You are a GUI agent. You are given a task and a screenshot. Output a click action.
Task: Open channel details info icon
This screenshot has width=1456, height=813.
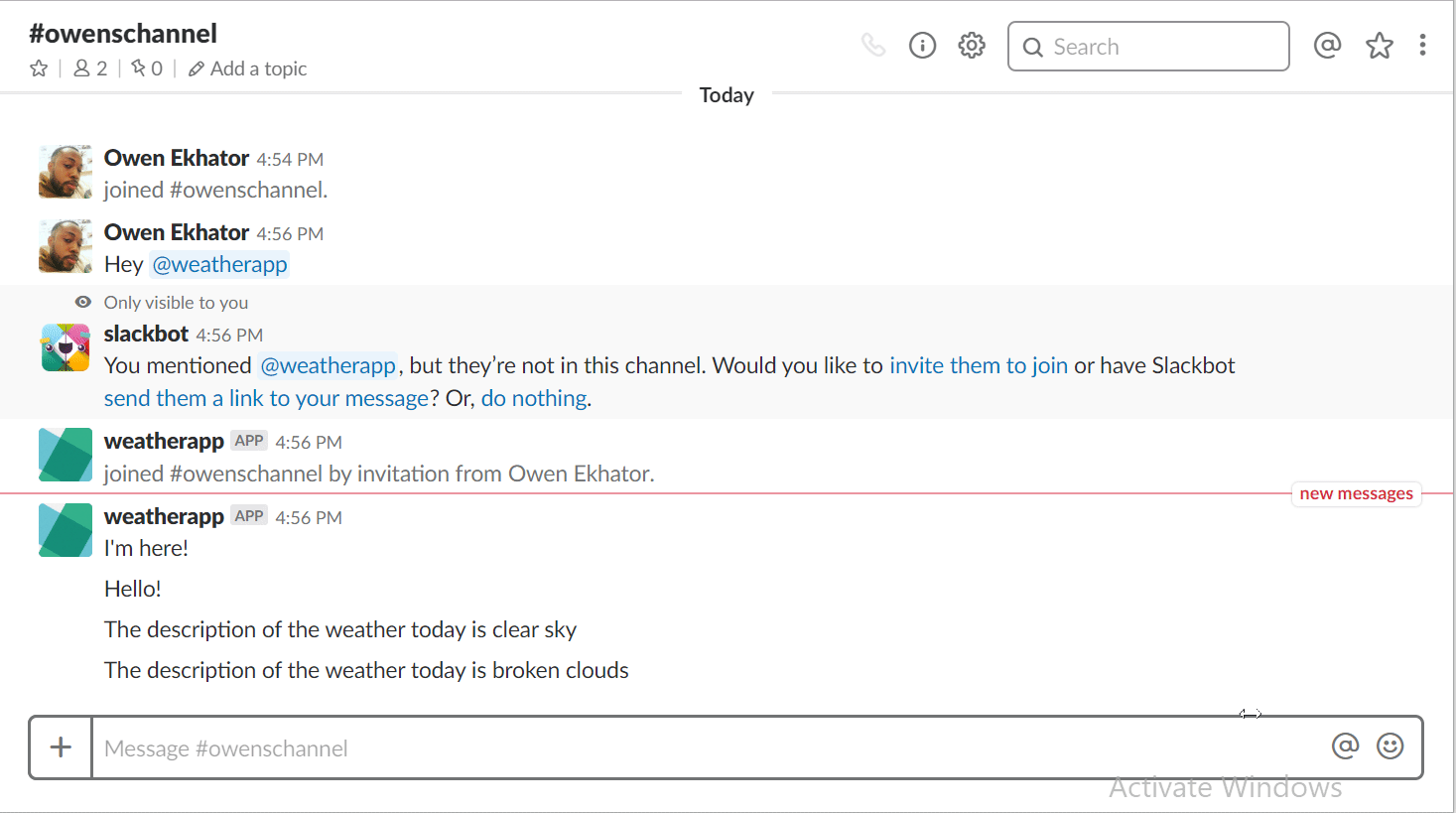tap(923, 46)
